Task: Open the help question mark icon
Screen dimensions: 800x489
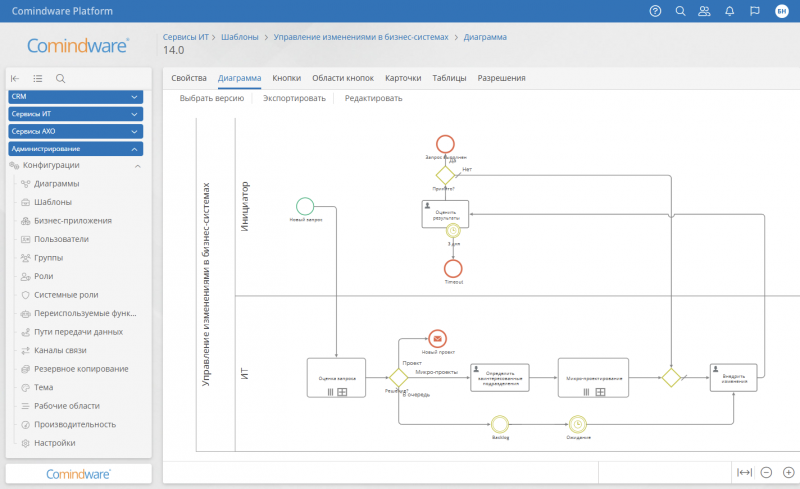Action: pos(655,11)
